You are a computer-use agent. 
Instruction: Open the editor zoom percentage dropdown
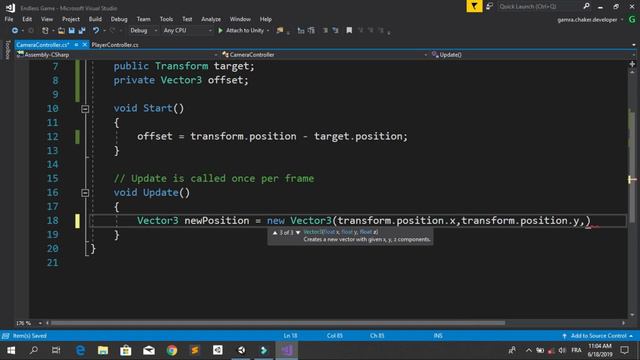point(40,323)
